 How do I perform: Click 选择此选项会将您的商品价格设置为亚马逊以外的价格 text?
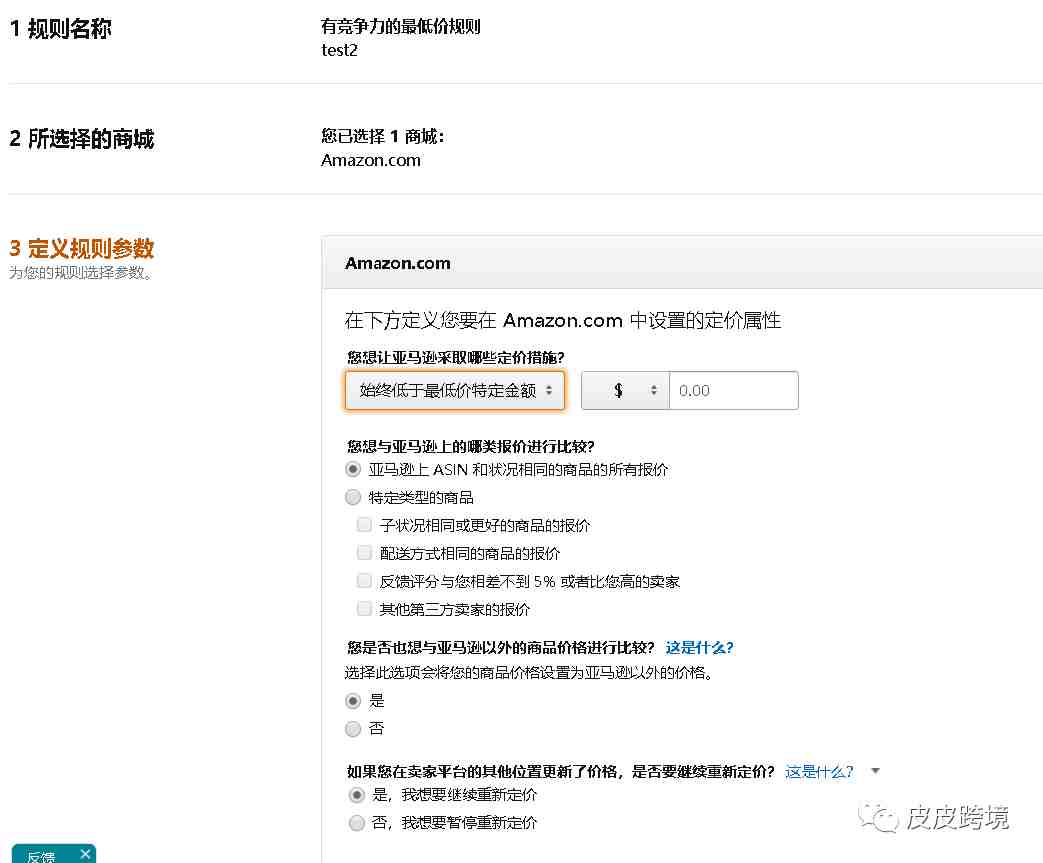coord(529,673)
